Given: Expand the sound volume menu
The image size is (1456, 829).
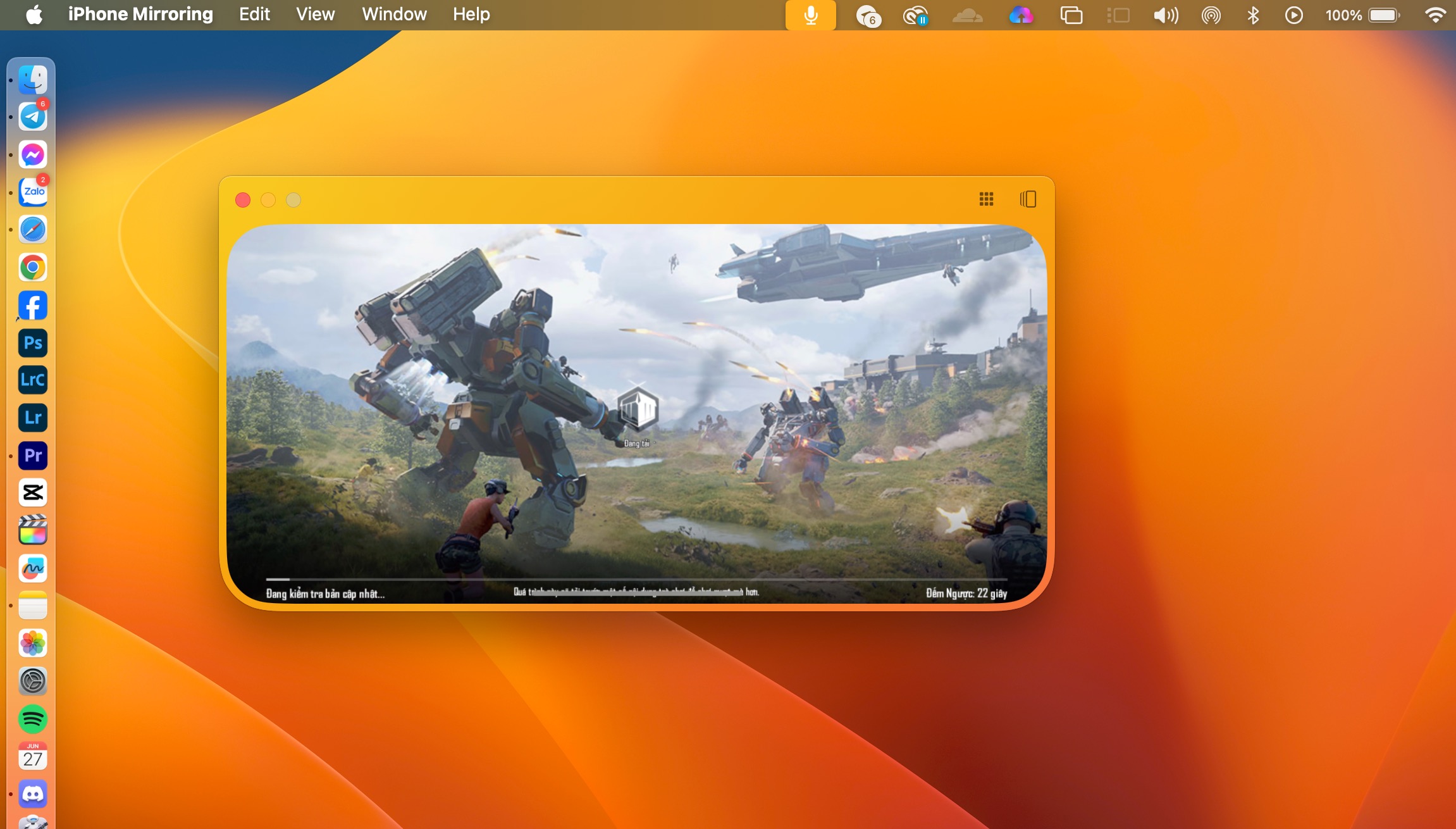Looking at the screenshot, I should 1166,15.
